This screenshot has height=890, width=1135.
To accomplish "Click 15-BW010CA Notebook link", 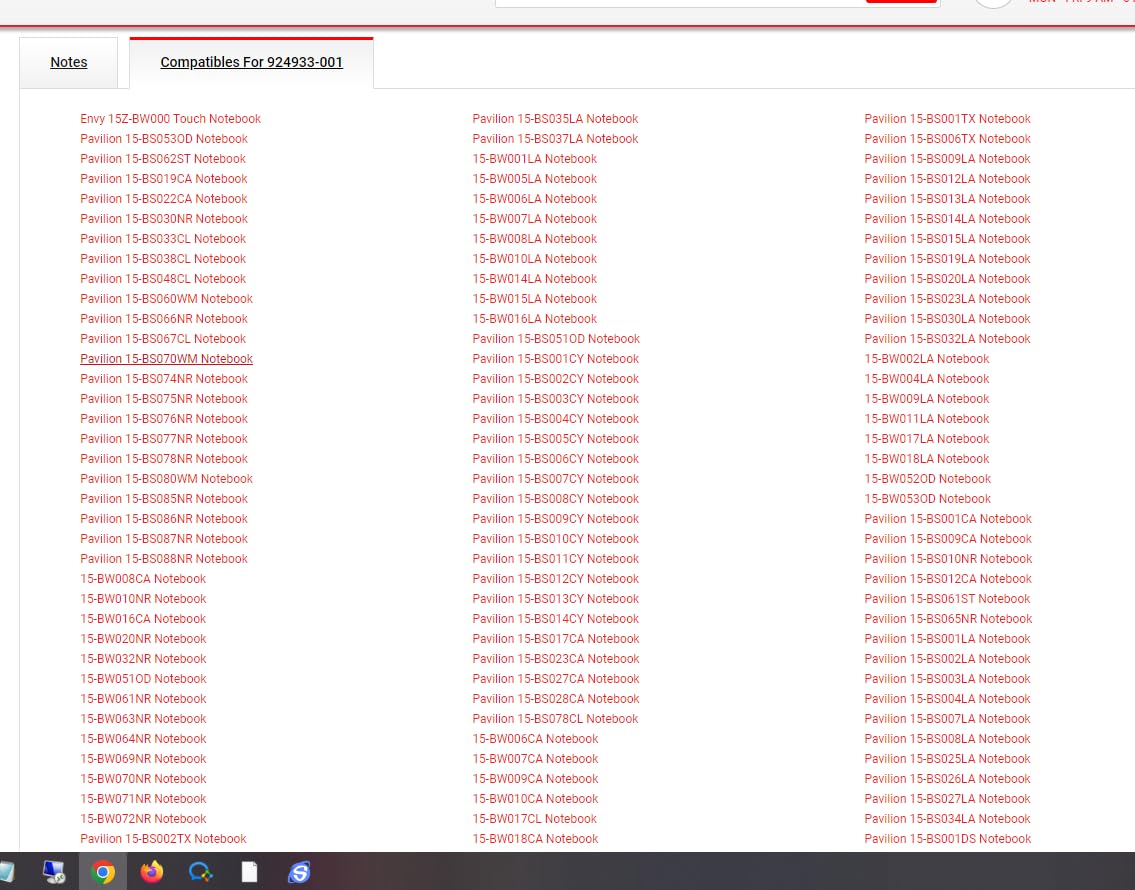I will (535, 799).
